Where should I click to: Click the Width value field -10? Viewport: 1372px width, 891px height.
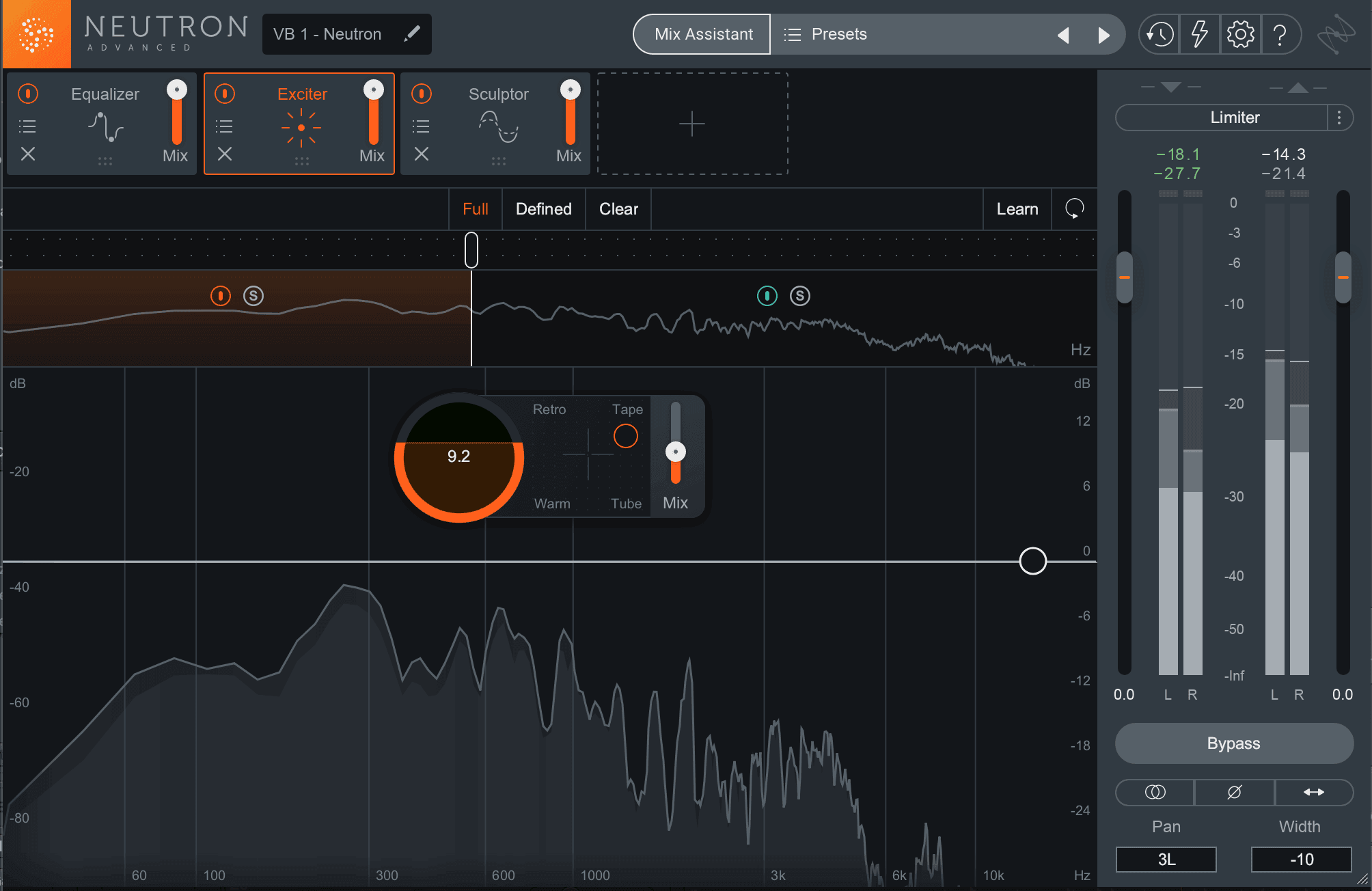click(1302, 860)
